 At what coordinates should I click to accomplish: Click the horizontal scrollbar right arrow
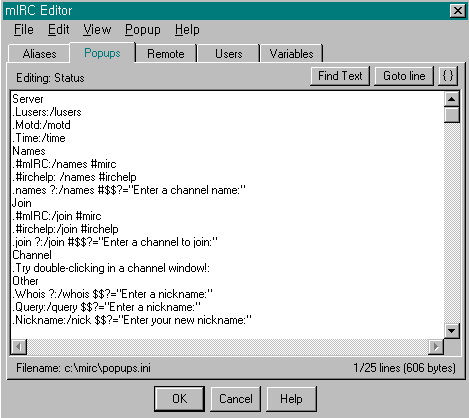(436, 347)
